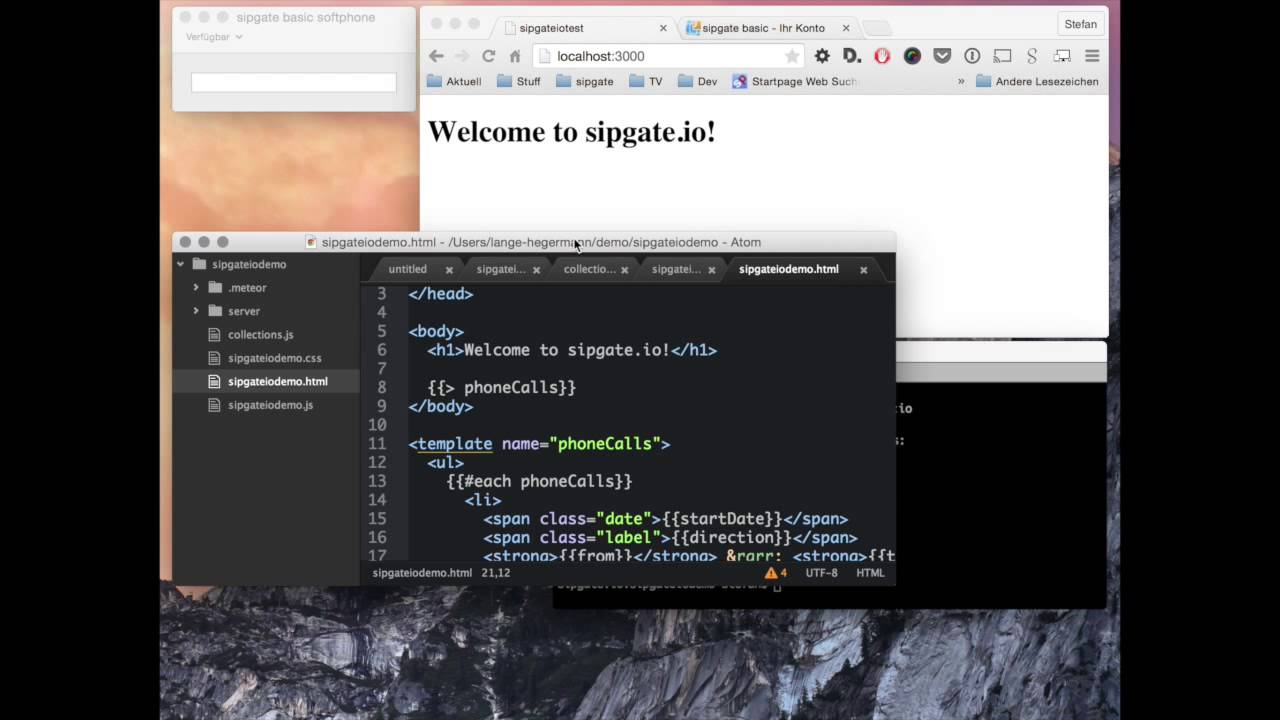
Task: Save page with the Pocket extension
Action: pyautogui.click(x=942, y=56)
